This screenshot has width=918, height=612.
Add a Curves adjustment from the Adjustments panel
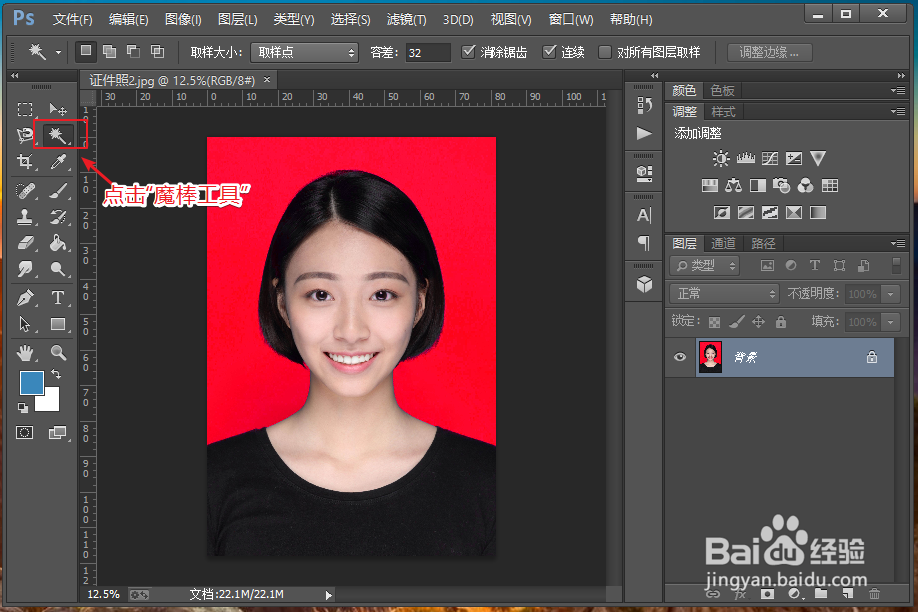[x=770, y=157]
